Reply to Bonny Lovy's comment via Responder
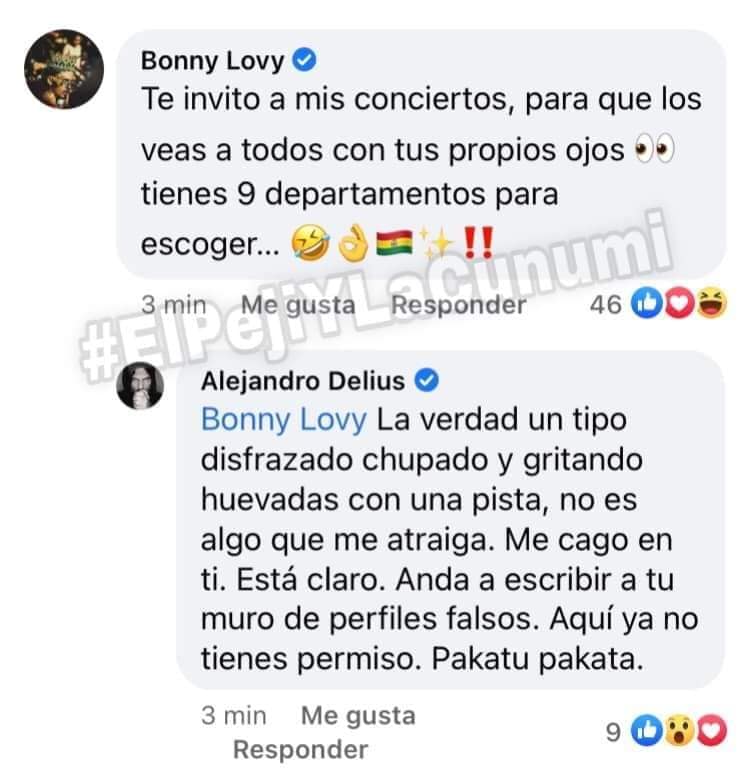The width and height of the screenshot is (750, 782). click(459, 305)
